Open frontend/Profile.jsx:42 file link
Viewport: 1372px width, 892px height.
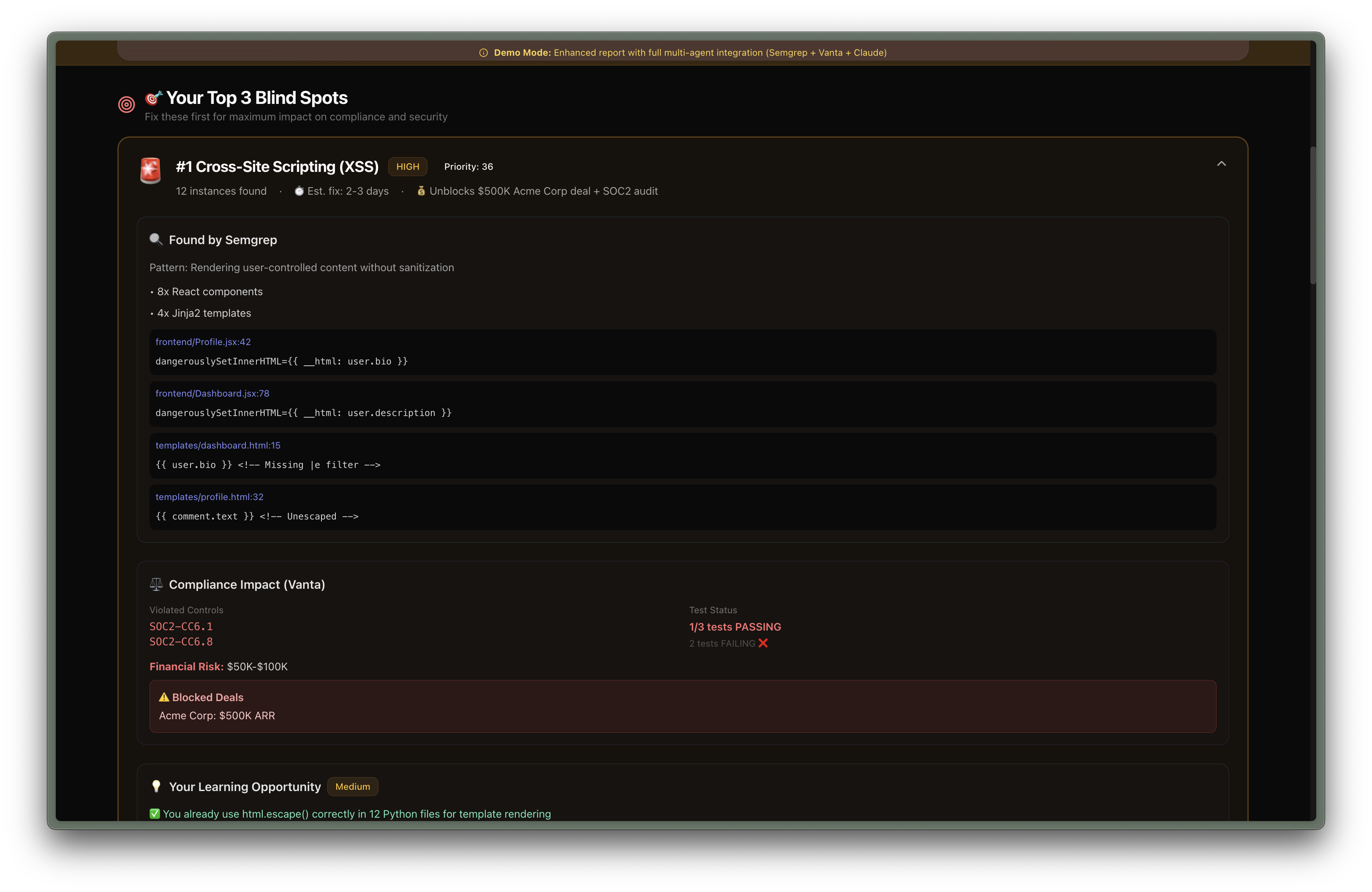point(203,342)
